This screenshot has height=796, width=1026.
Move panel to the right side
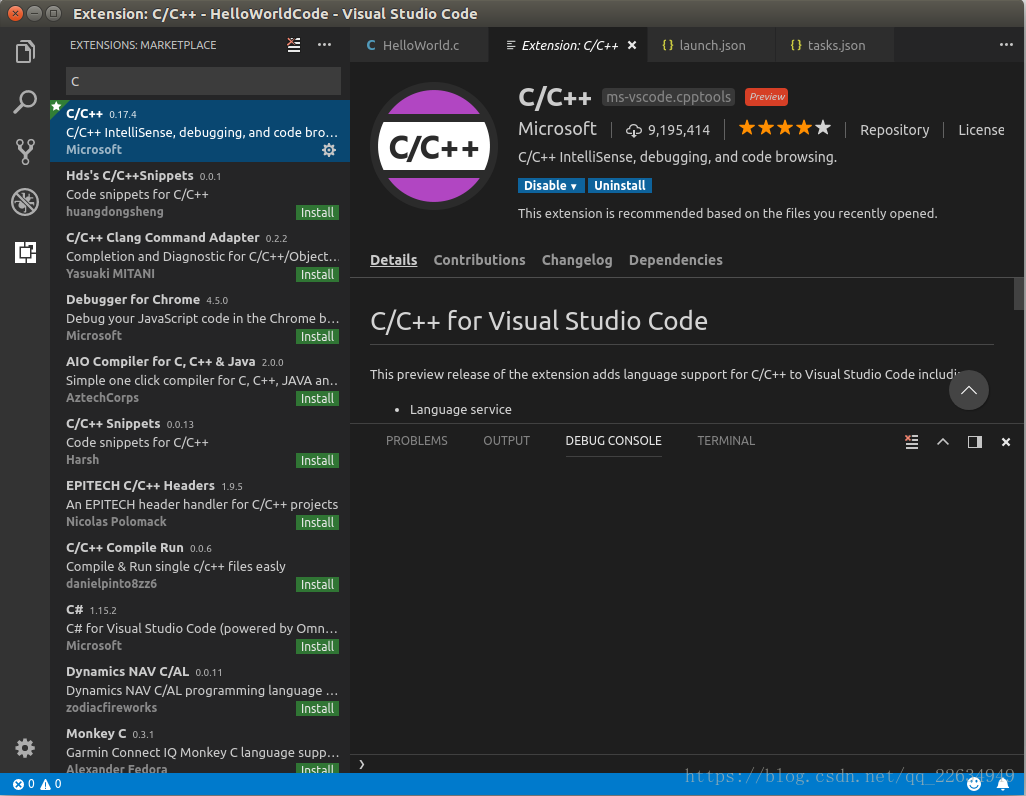click(x=974, y=442)
